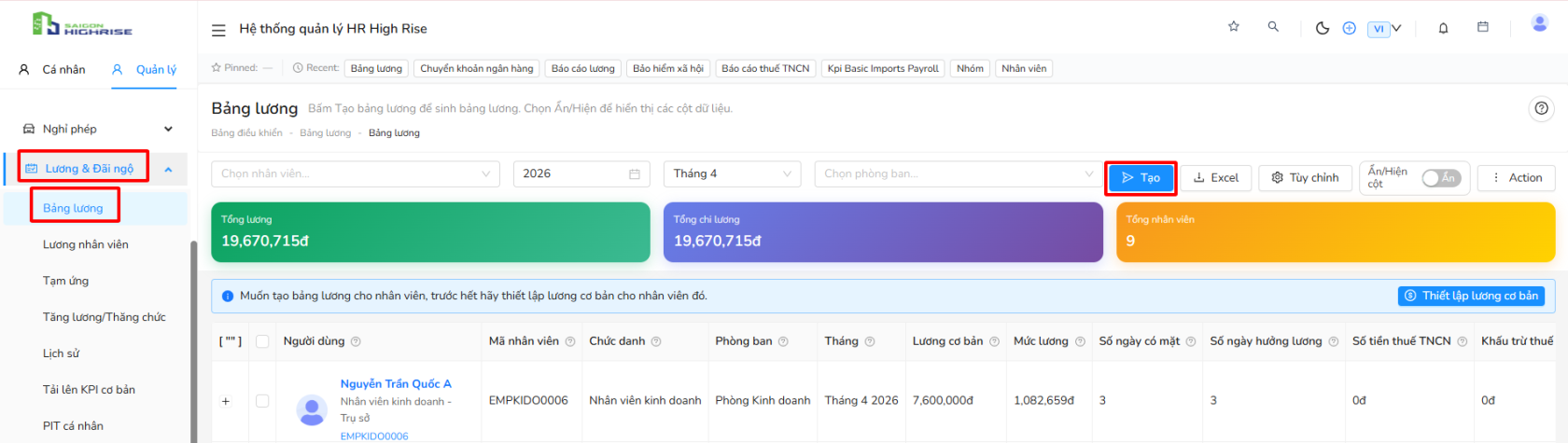Click the 2026 year input field
This screenshot has width=1568, height=443.
coord(581,174)
